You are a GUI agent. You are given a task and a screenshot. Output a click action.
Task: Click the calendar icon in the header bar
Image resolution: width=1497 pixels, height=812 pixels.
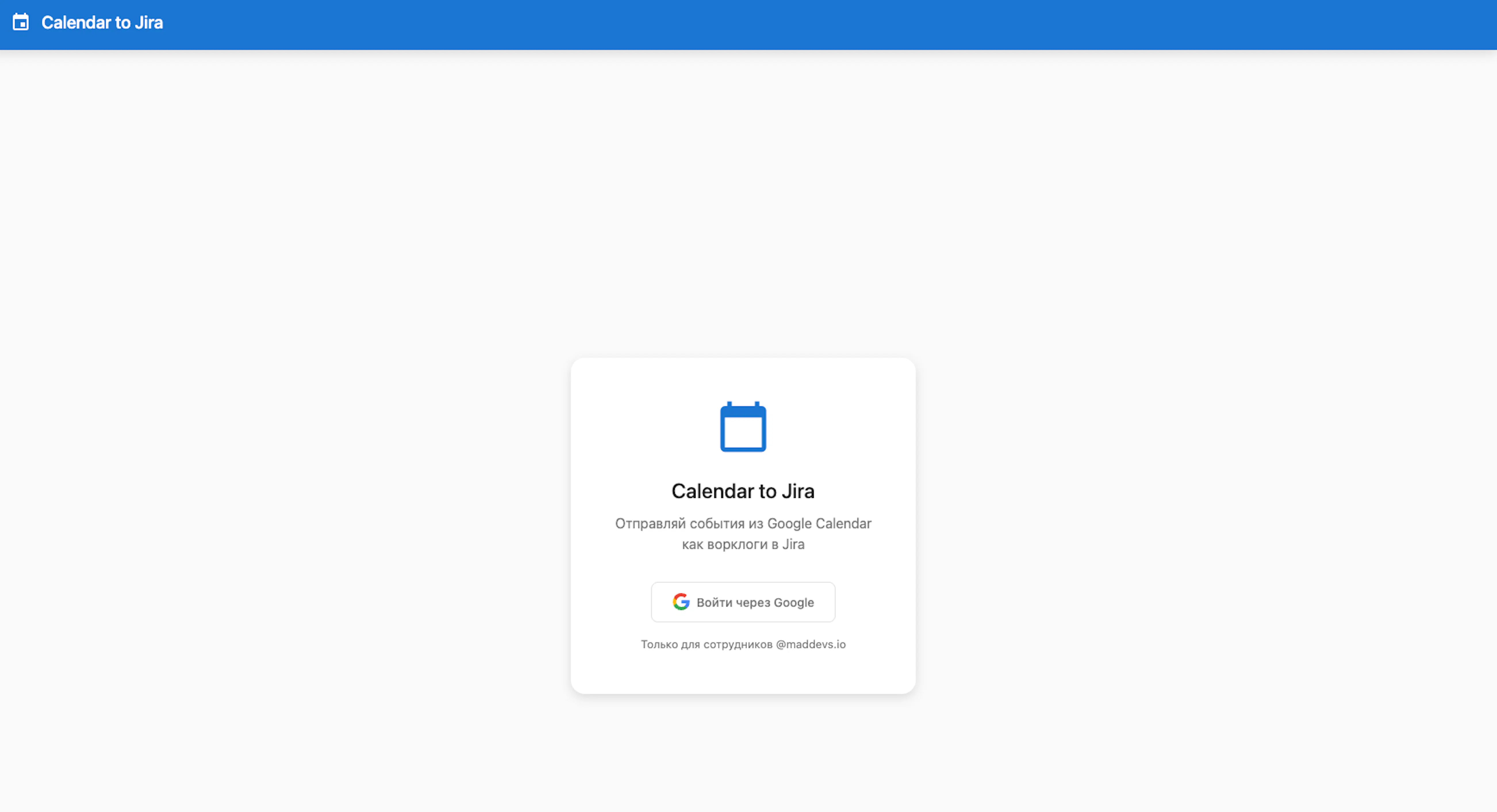pyautogui.click(x=21, y=23)
